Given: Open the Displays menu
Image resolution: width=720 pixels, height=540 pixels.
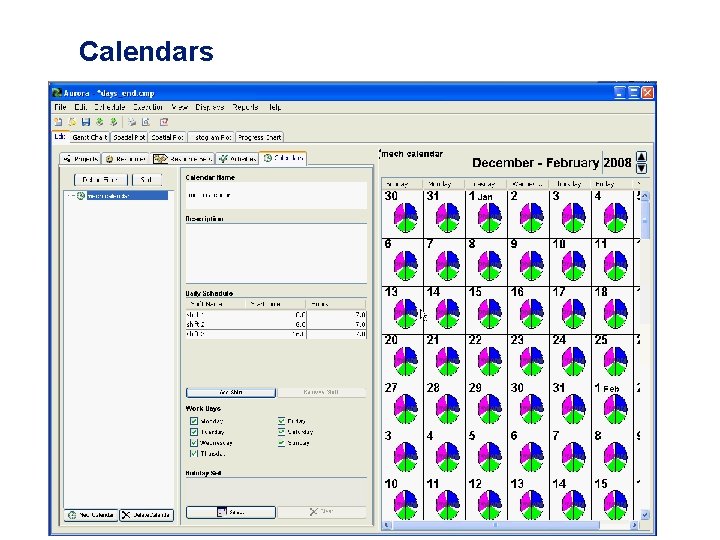Looking at the screenshot, I should click(x=209, y=107).
